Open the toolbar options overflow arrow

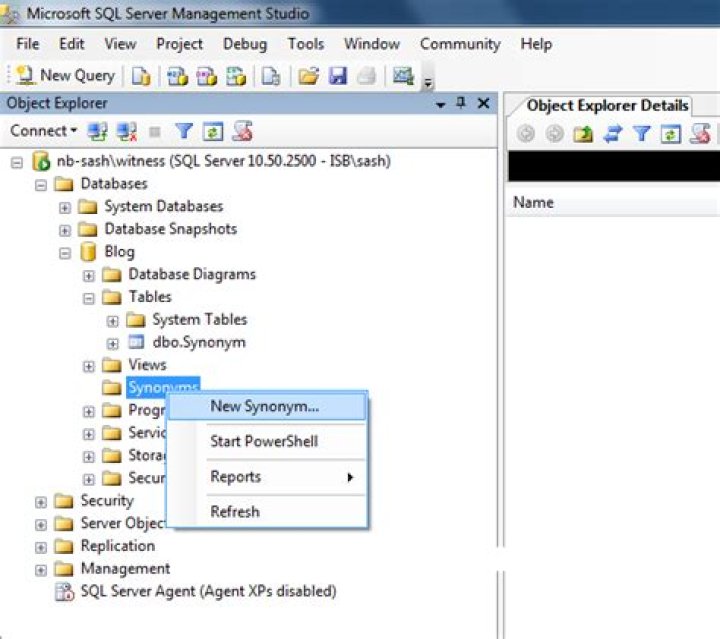click(428, 83)
